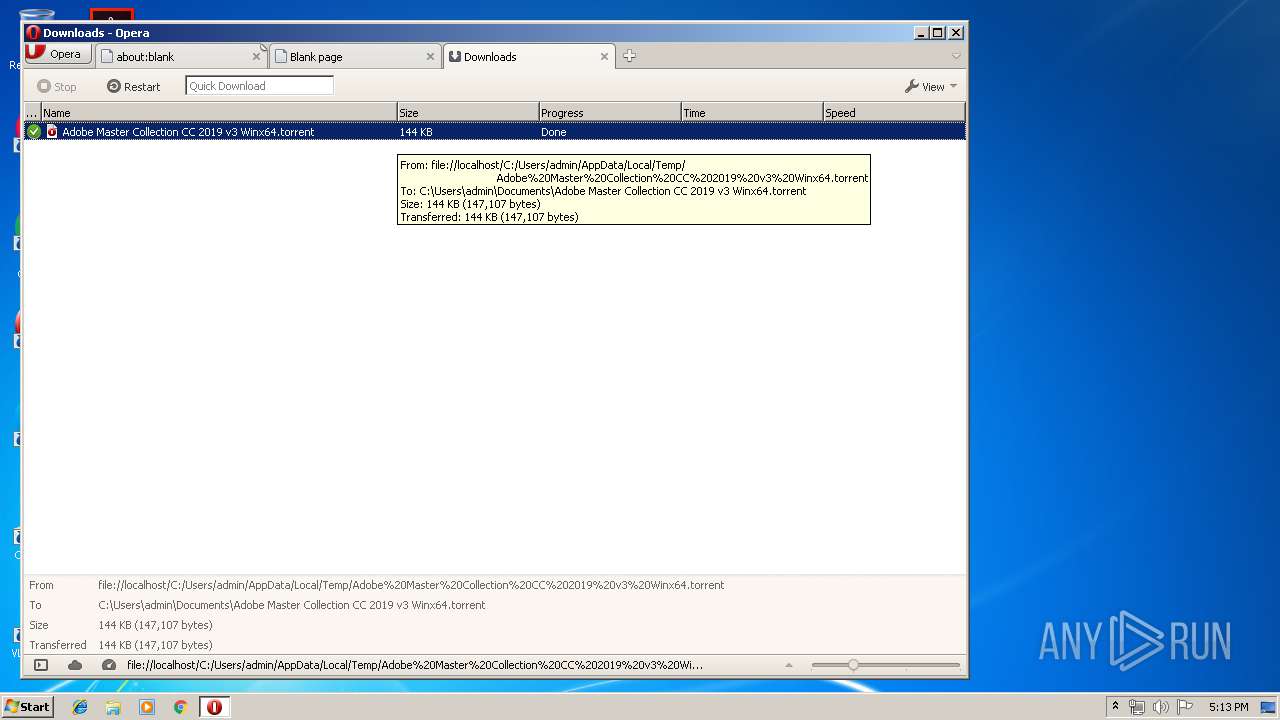Image resolution: width=1280 pixels, height=720 pixels.
Task: Open the network tray icon
Action: (x=1137, y=707)
